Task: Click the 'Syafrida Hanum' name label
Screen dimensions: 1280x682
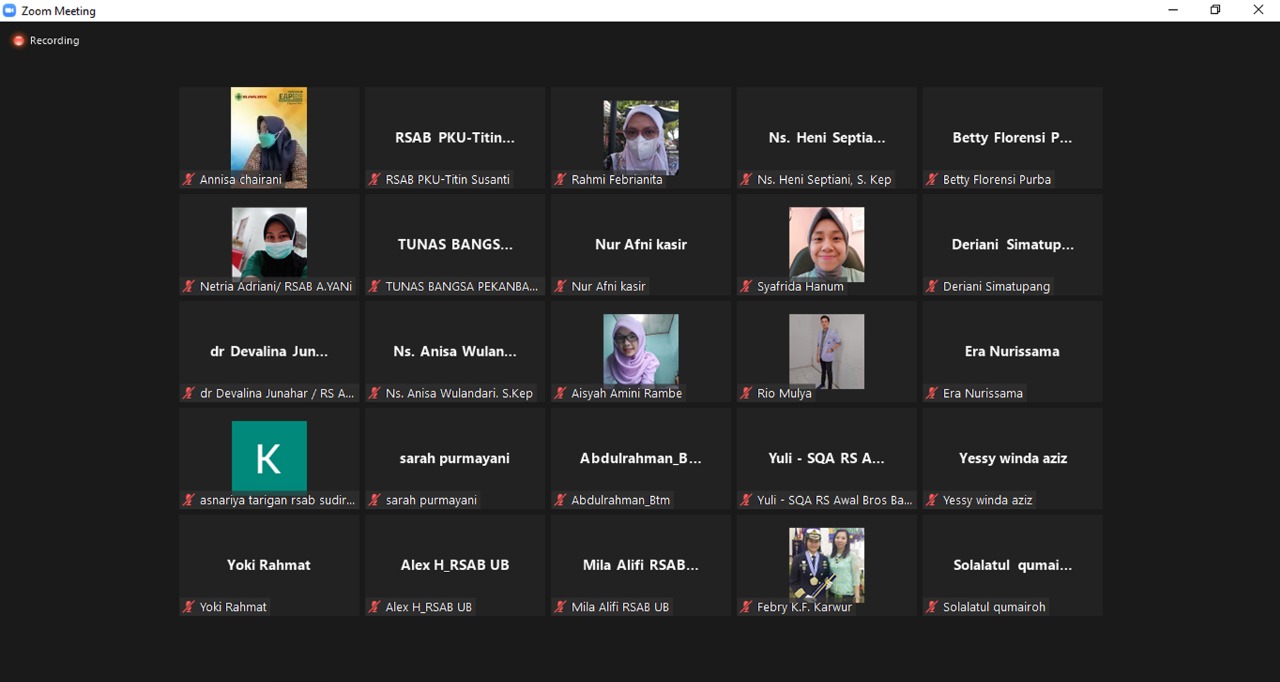Action: click(800, 286)
